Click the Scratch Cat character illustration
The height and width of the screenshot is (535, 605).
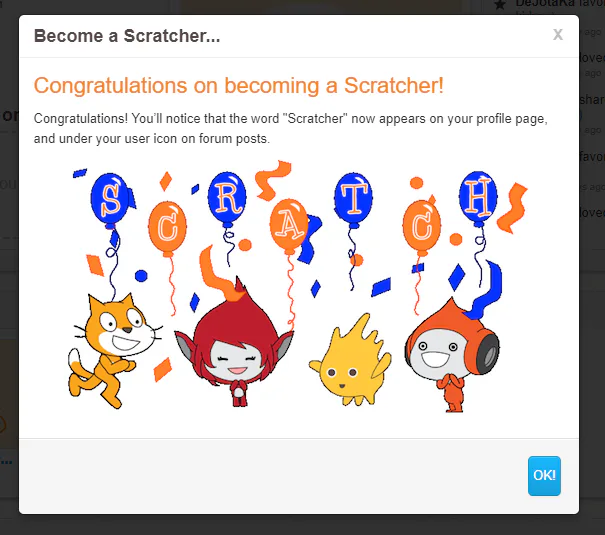(114, 350)
